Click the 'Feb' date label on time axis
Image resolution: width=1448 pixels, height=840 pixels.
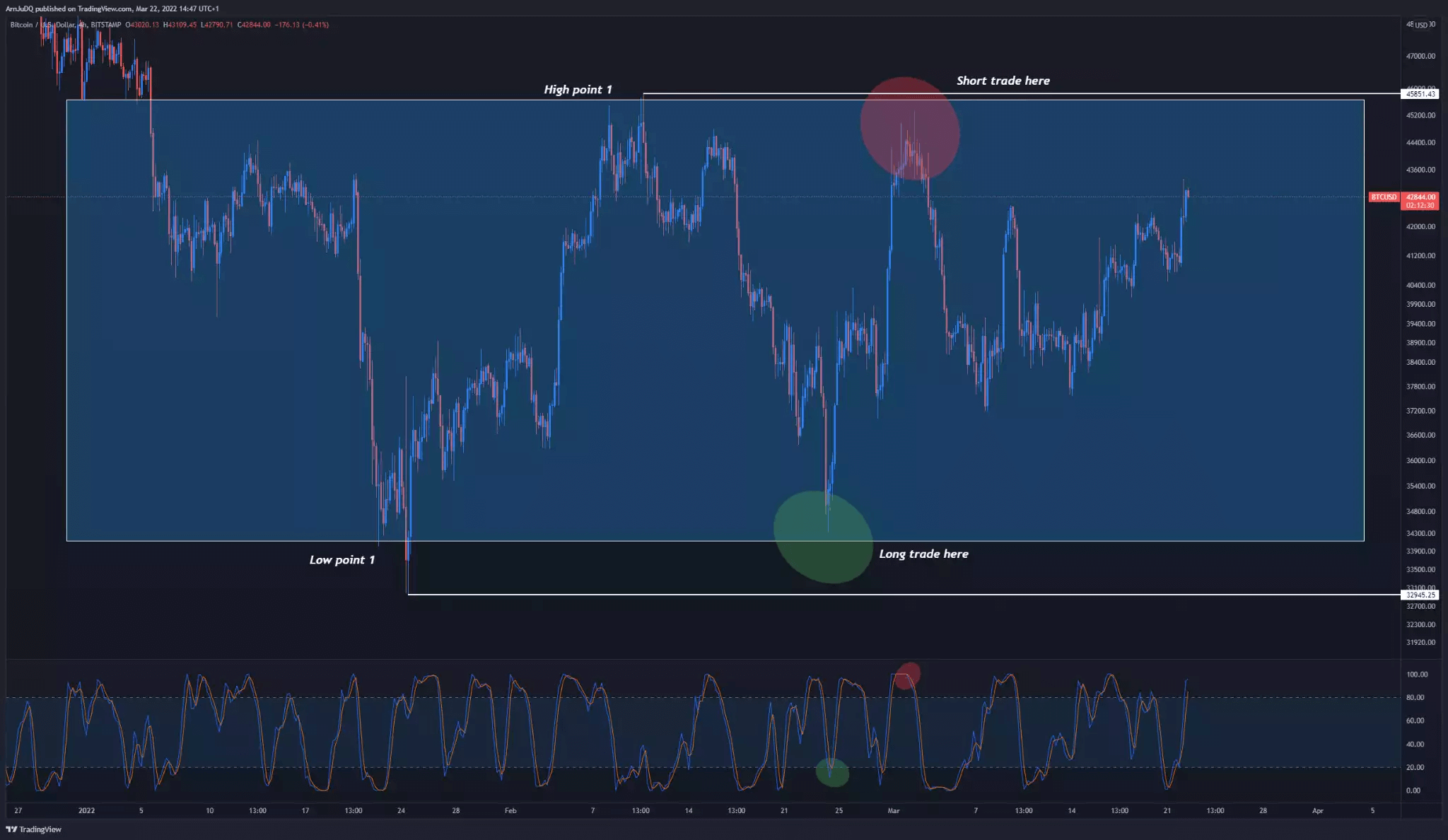click(510, 810)
